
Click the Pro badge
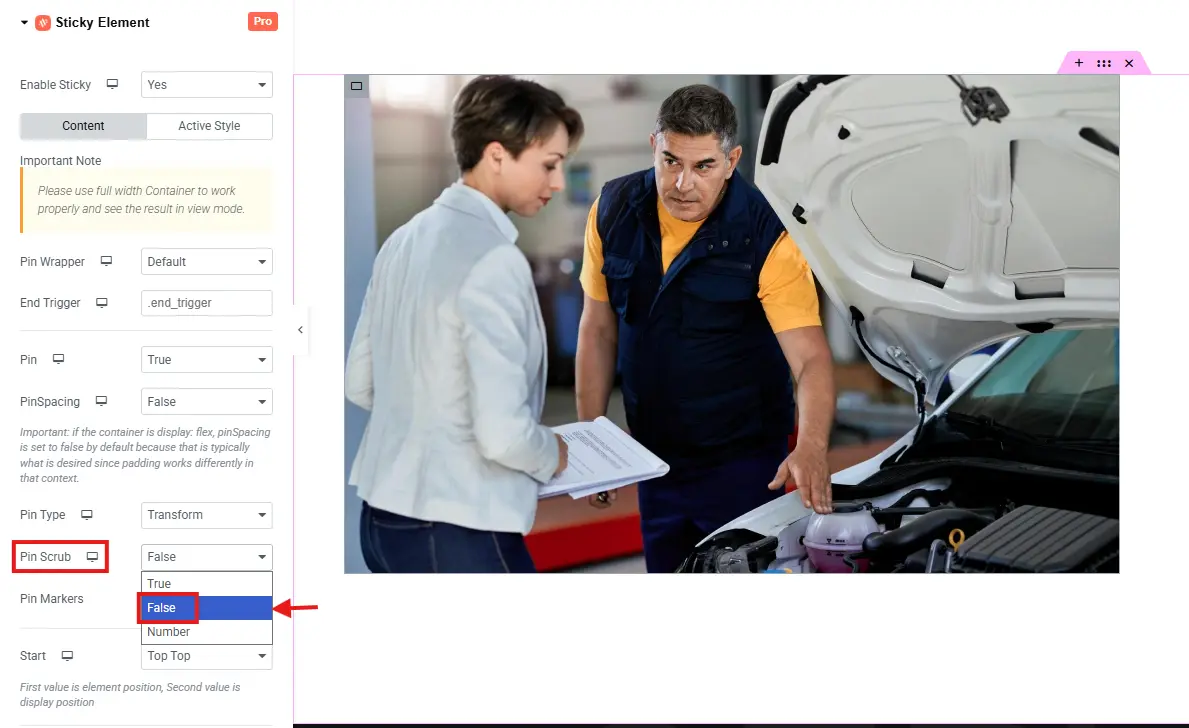[x=262, y=22]
